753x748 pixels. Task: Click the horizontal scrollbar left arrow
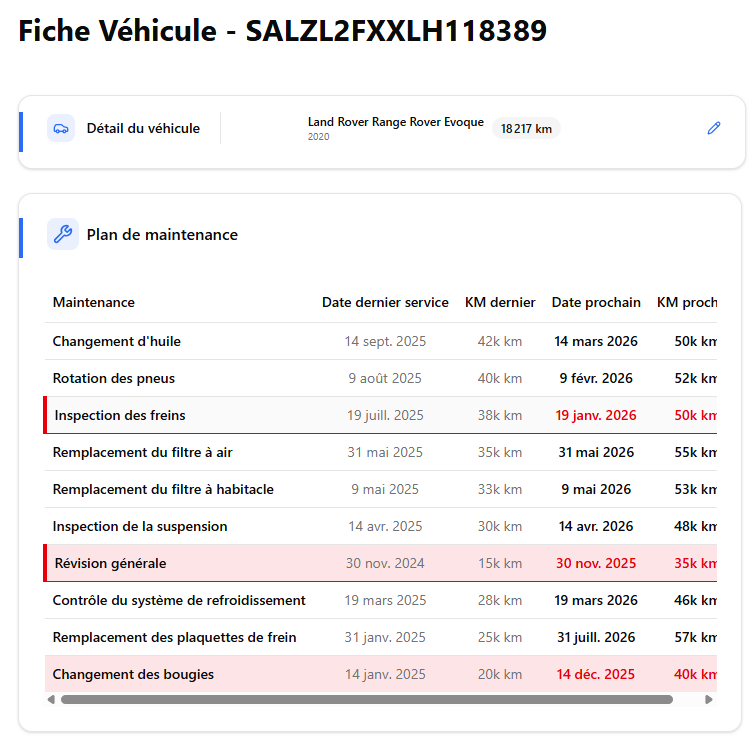coord(51,699)
